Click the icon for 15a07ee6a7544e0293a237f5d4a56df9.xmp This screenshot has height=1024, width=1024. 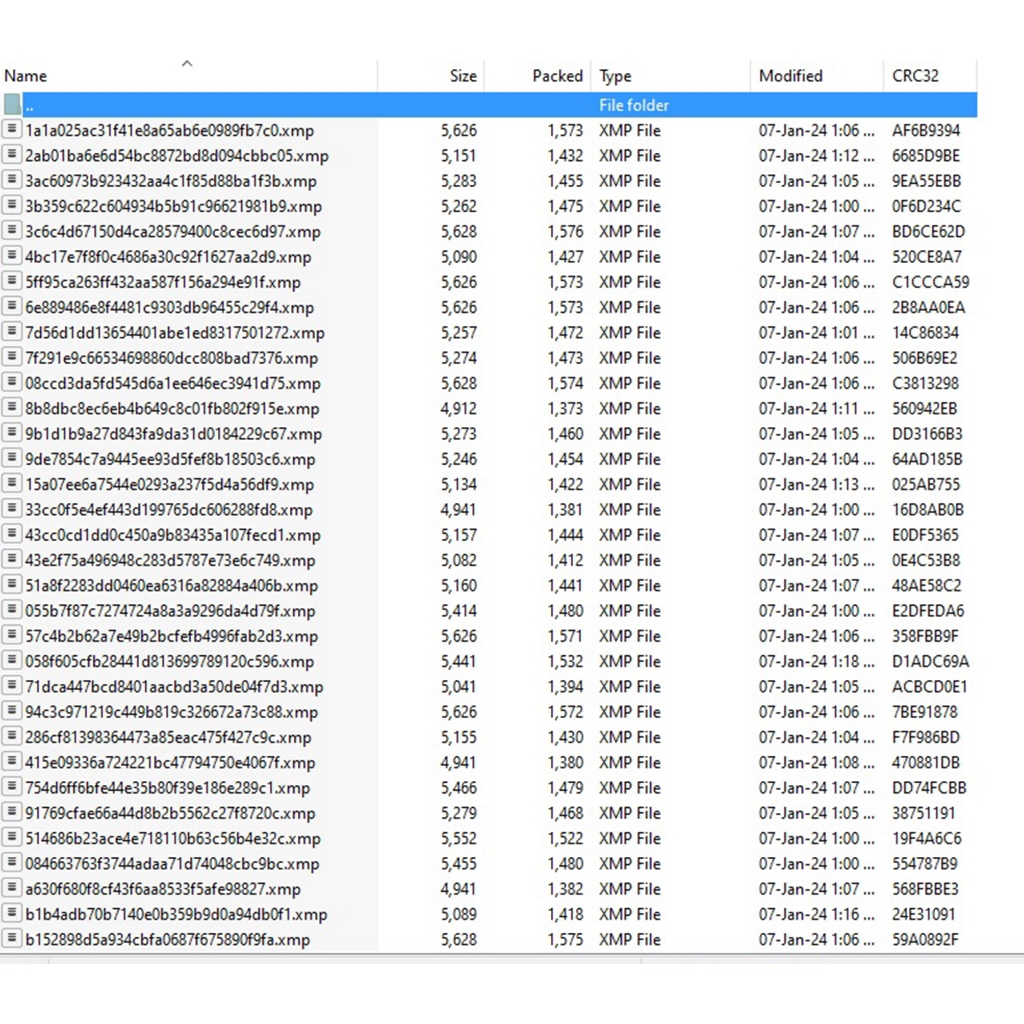coord(12,484)
